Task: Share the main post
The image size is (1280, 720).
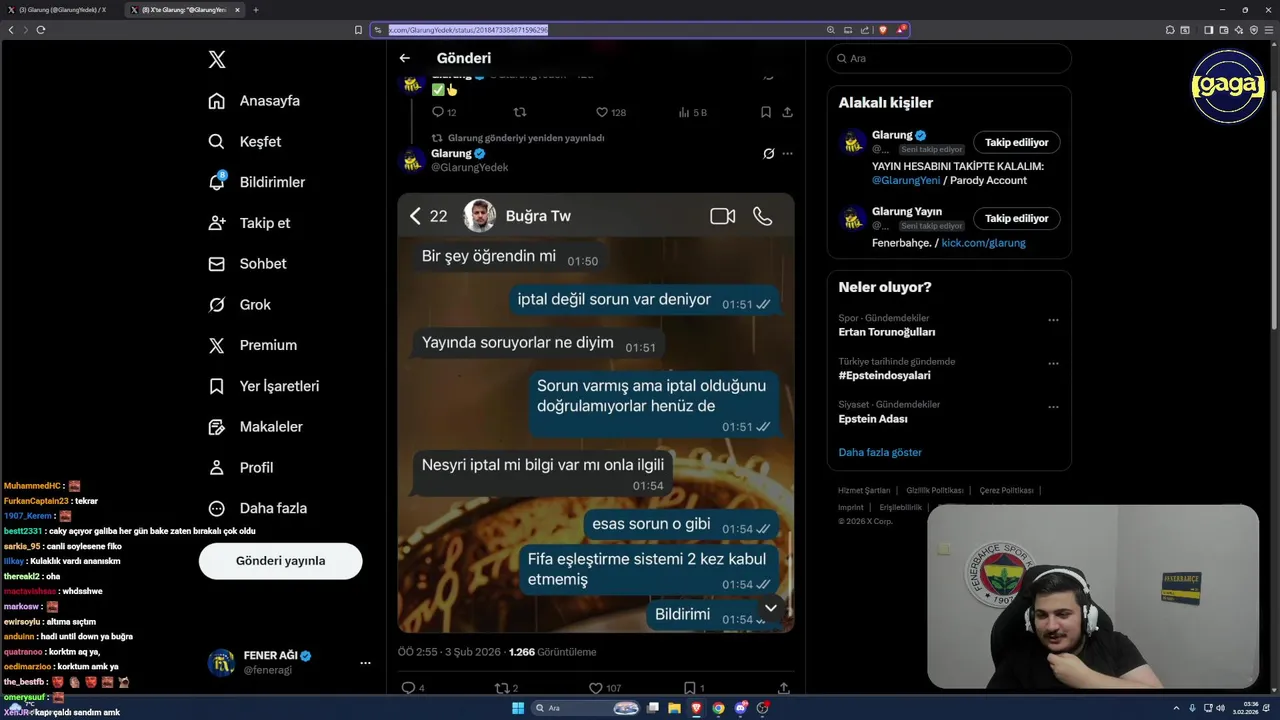Action: click(x=784, y=688)
